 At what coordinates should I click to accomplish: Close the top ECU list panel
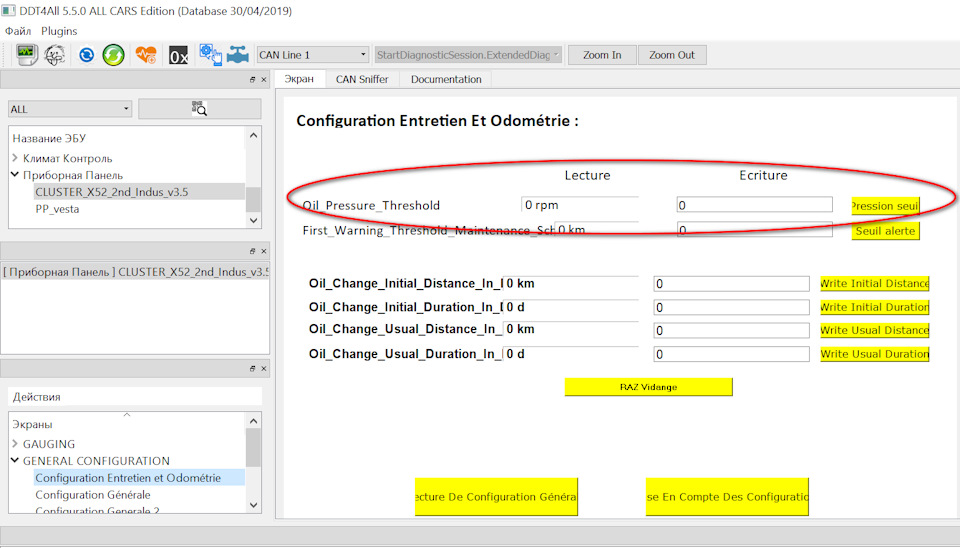click(x=264, y=80)
